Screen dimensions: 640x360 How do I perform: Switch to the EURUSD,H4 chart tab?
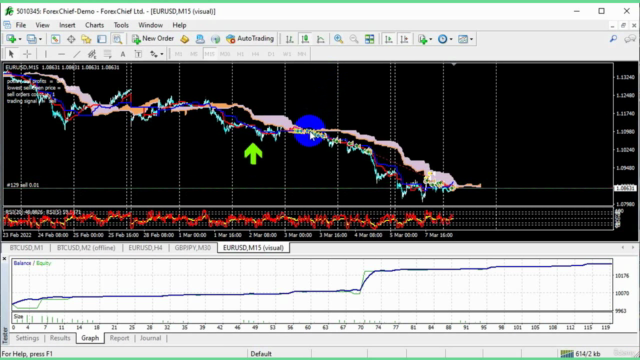[145, 248]
